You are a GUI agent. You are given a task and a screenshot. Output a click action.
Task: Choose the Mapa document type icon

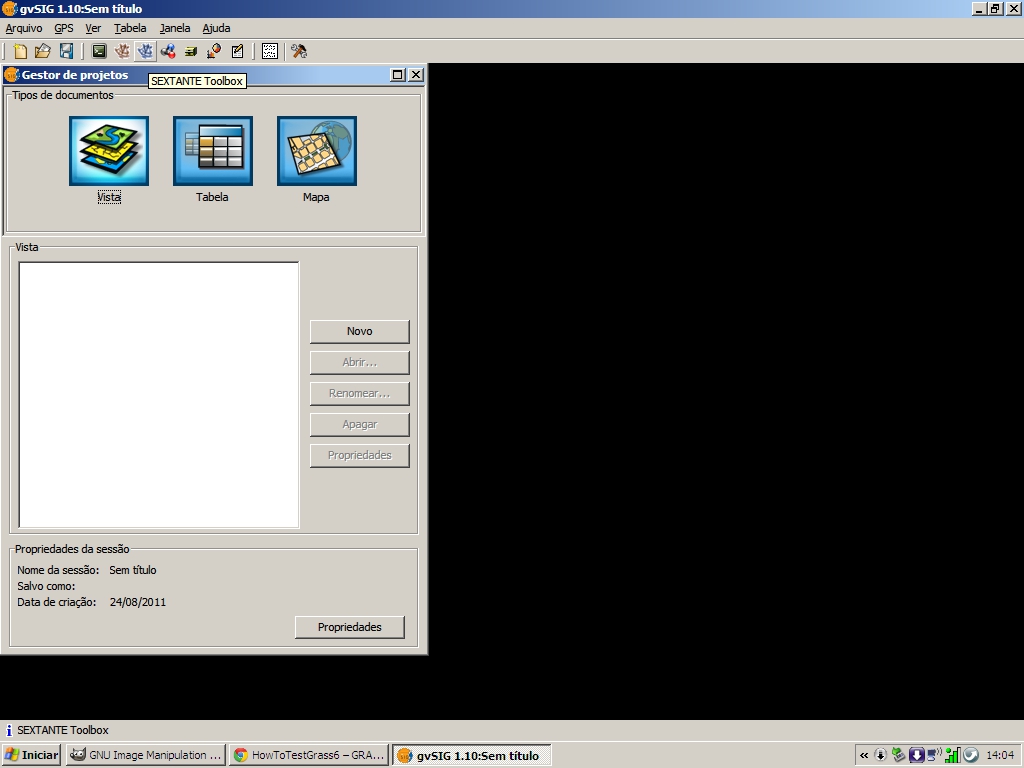tap(317, 151)
